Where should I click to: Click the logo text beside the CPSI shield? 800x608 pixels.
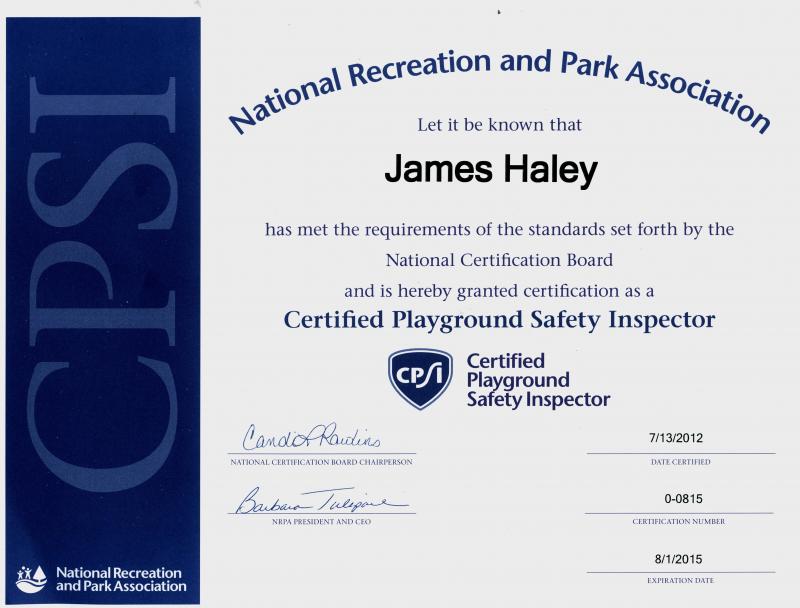click(x=538, y=380)
